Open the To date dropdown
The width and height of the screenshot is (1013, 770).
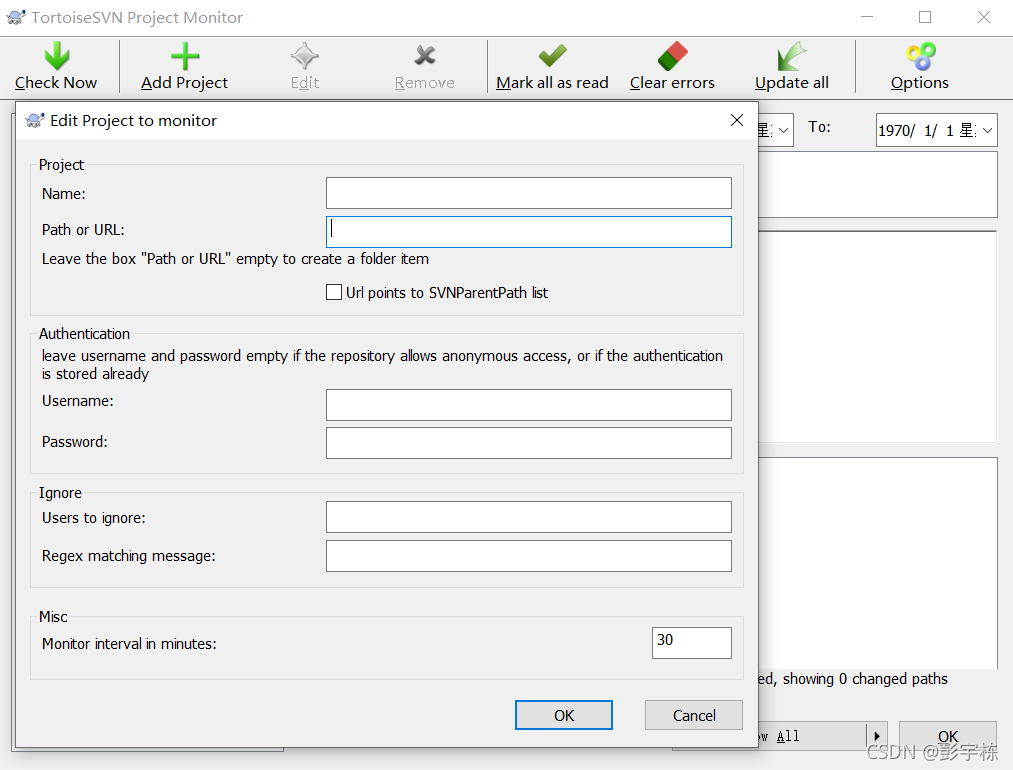click(x=987, y=130)
